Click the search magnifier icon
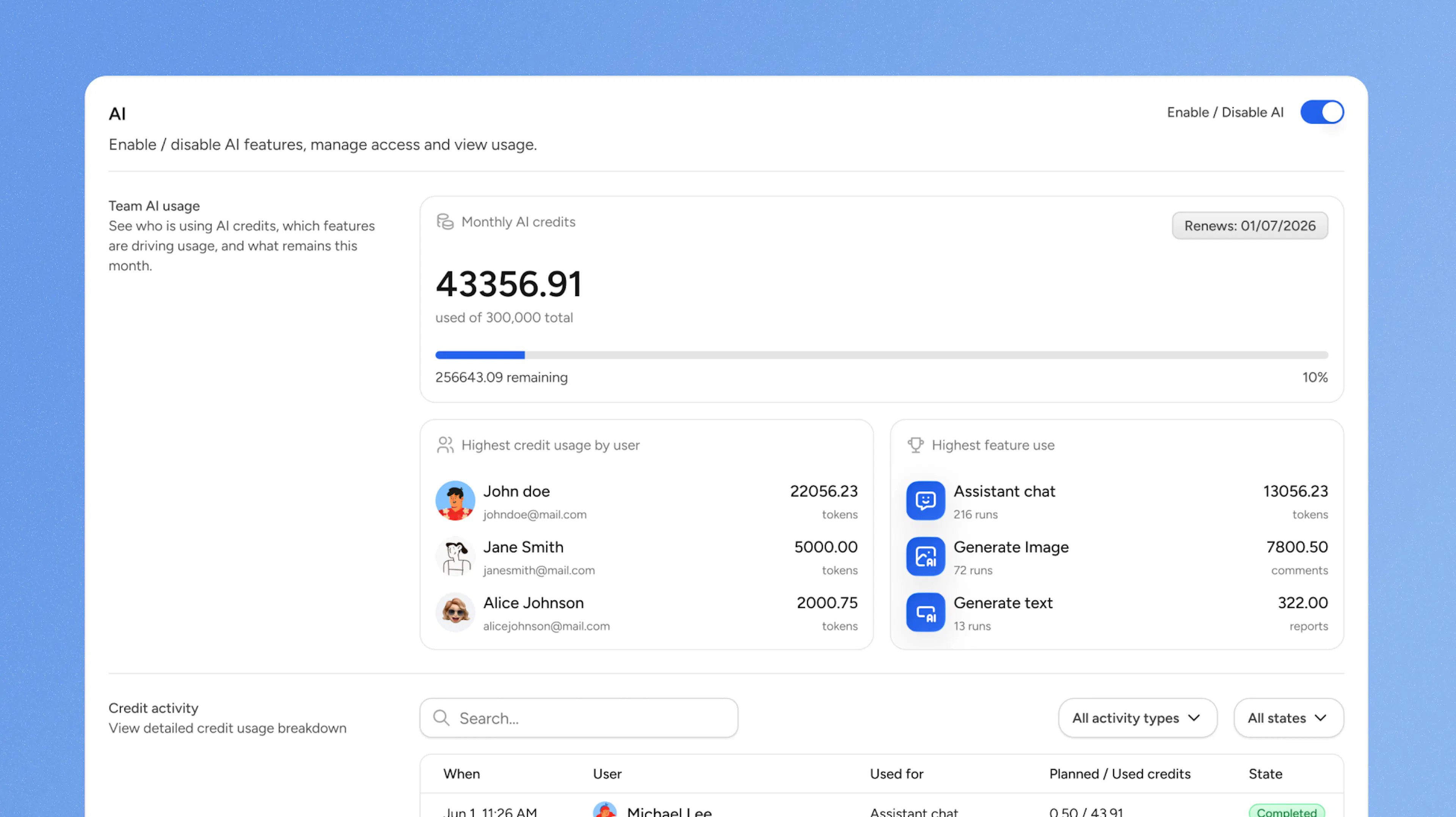Image resolution: width=1456 pixels, height=817 pixels. pos(441,718)
